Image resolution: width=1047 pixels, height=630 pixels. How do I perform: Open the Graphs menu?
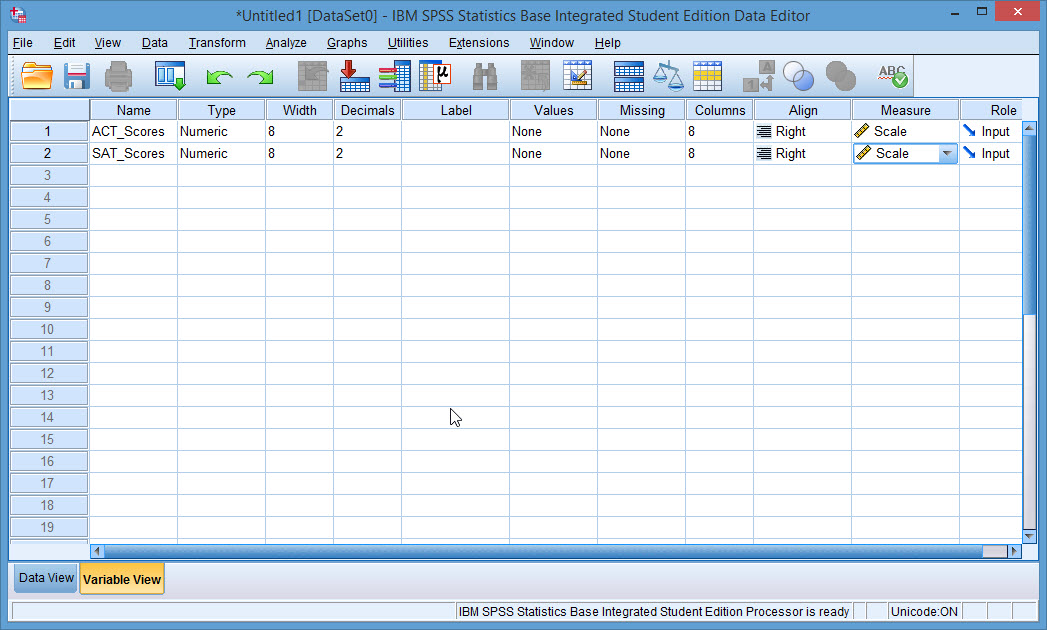click(347, 43)
